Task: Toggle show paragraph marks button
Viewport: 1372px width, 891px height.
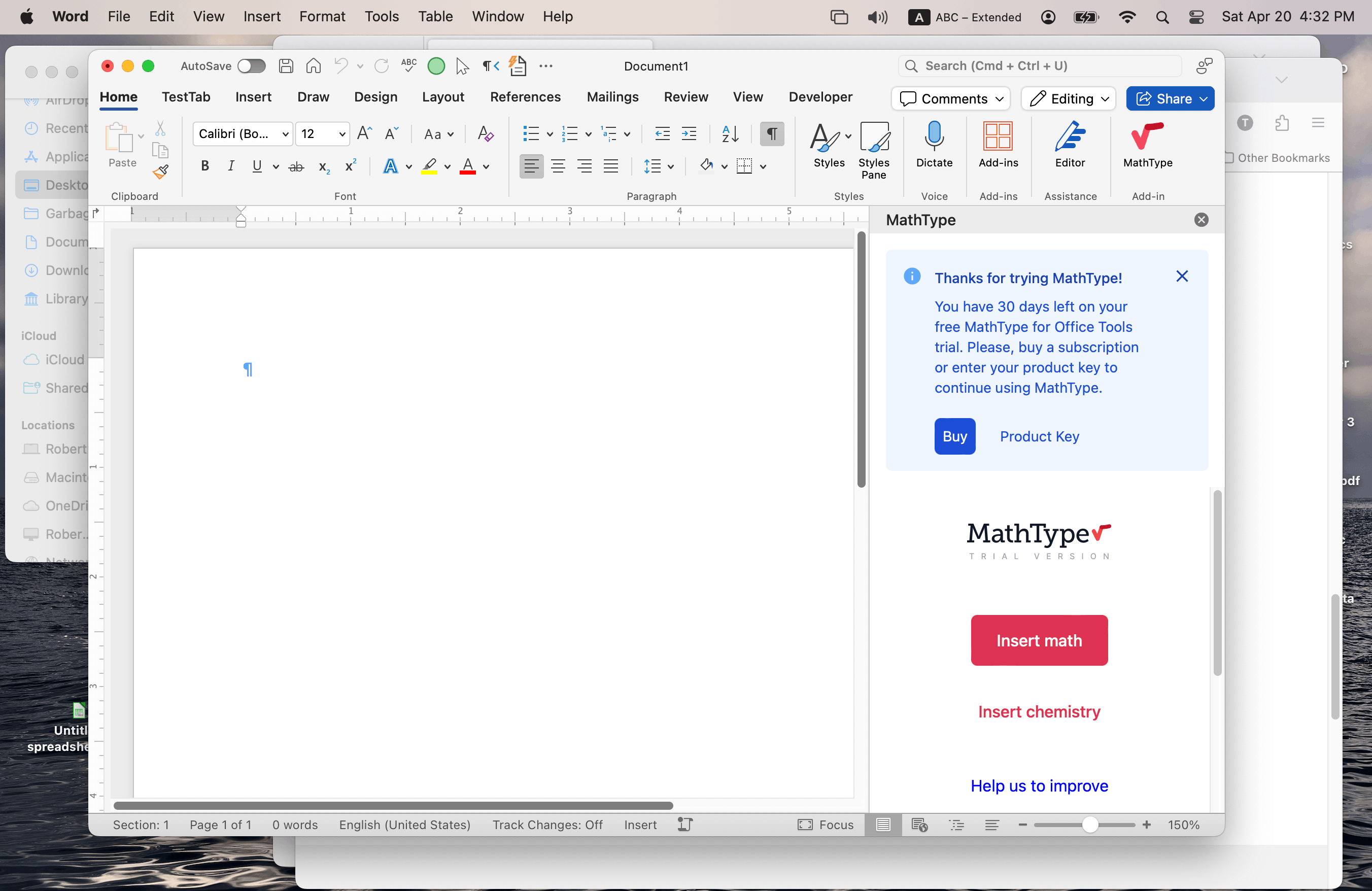Action: (x=771, y=134)
